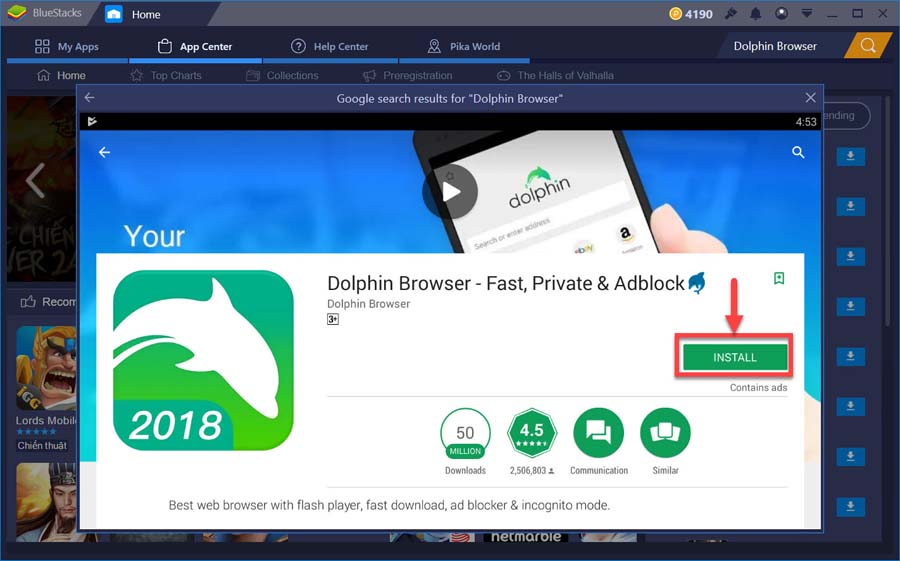This screenshot has width=900, height=561.
Task: Open The Halls of Valhalla section
Action: coord(555,75)
